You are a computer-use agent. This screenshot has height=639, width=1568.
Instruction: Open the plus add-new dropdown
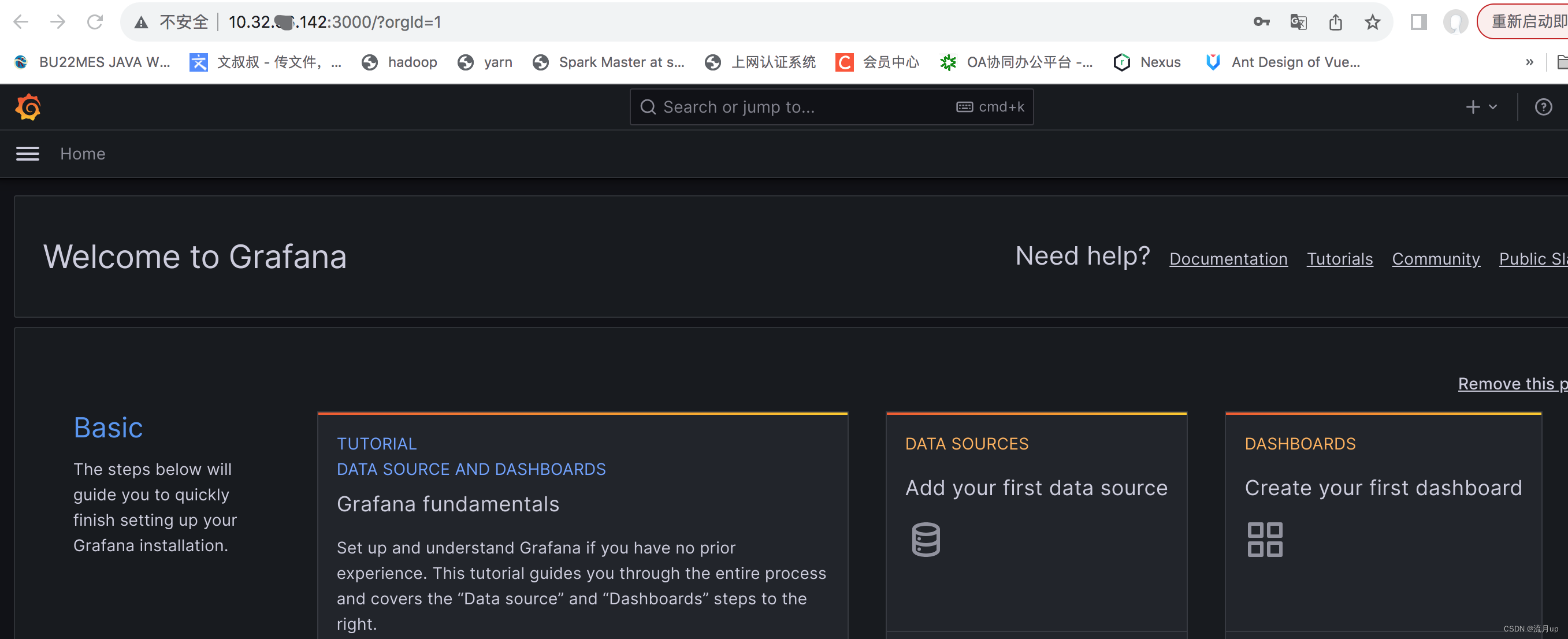pyautogui.click(x=1480, y=107)
